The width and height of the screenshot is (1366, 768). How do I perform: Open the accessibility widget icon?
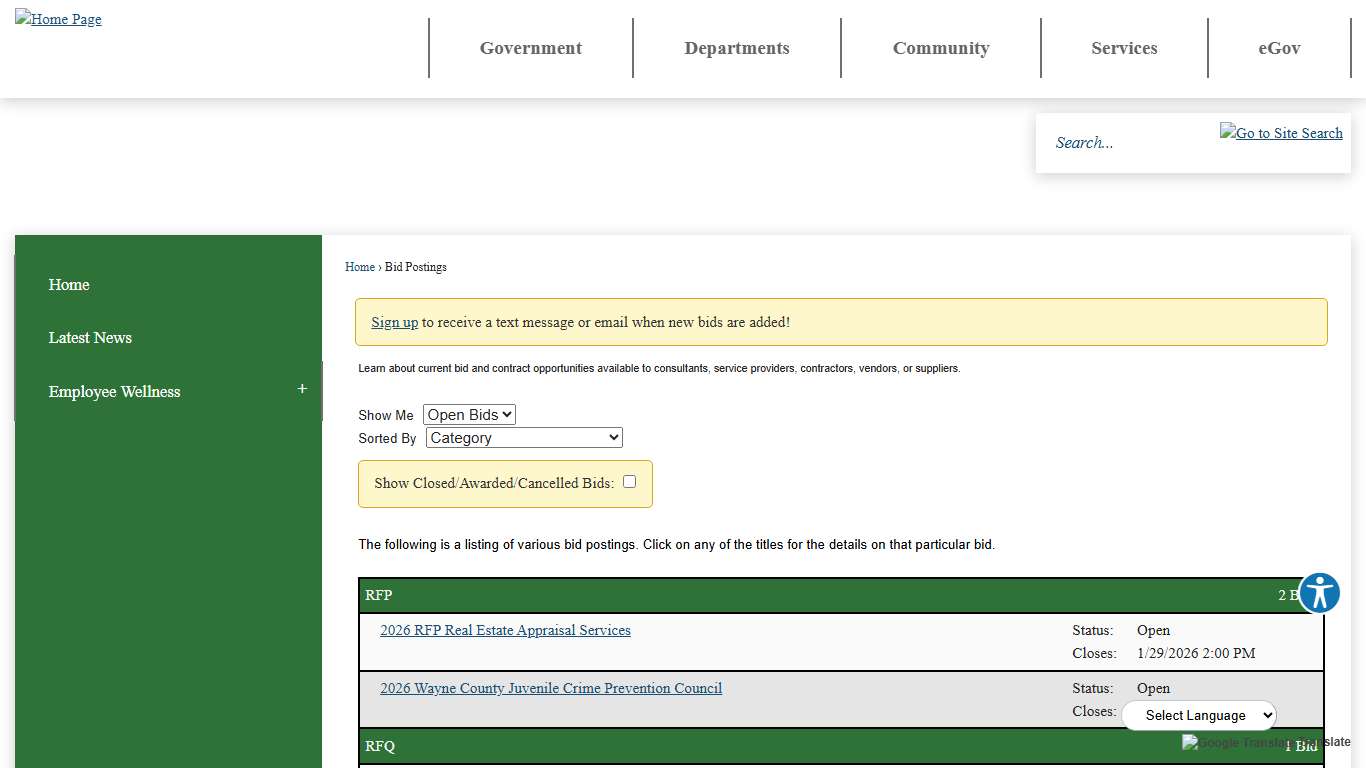coord(1319,593)
